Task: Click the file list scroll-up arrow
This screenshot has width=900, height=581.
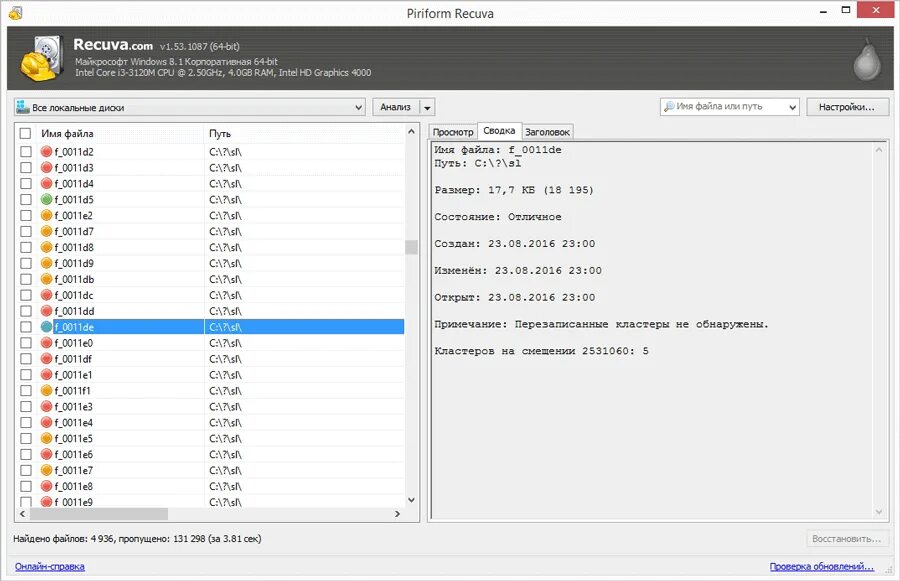Action: (411, 132)
